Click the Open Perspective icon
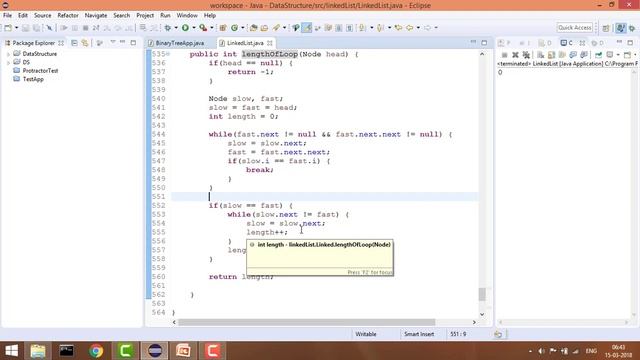The height and width of the screenshot is (360, 640). 606,28
